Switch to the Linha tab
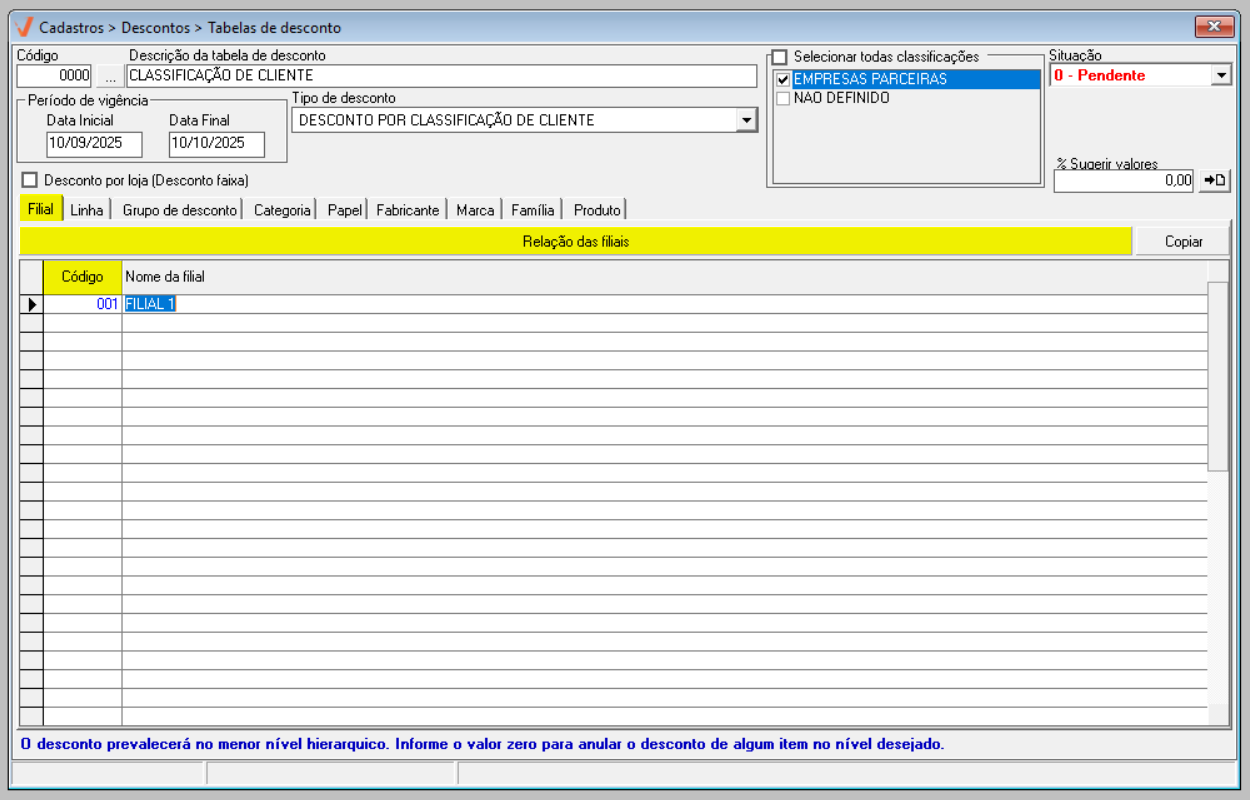Screen dimensions: 1250x800 (x=87, y=210)
